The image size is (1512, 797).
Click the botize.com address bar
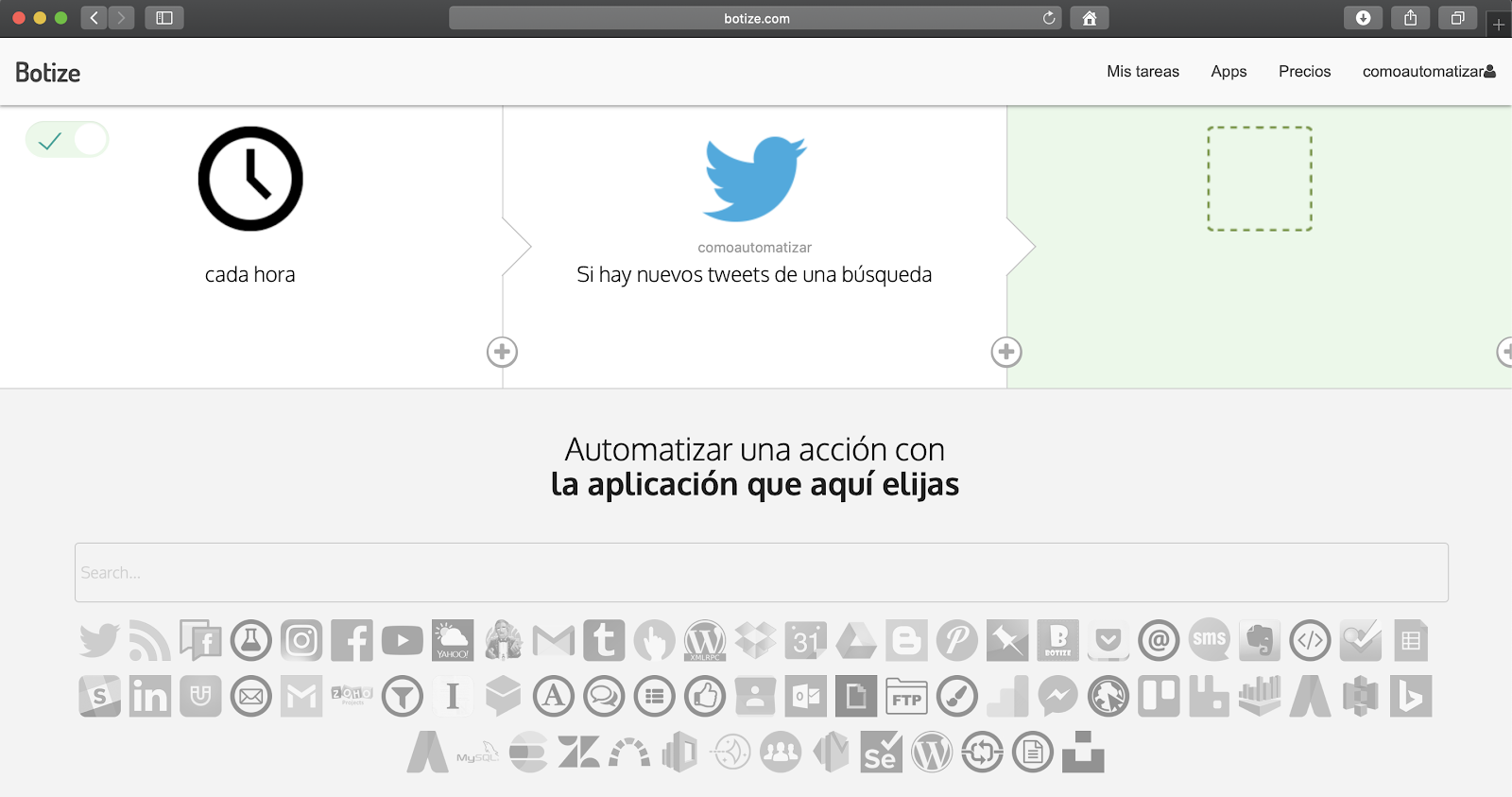[755, 18]
